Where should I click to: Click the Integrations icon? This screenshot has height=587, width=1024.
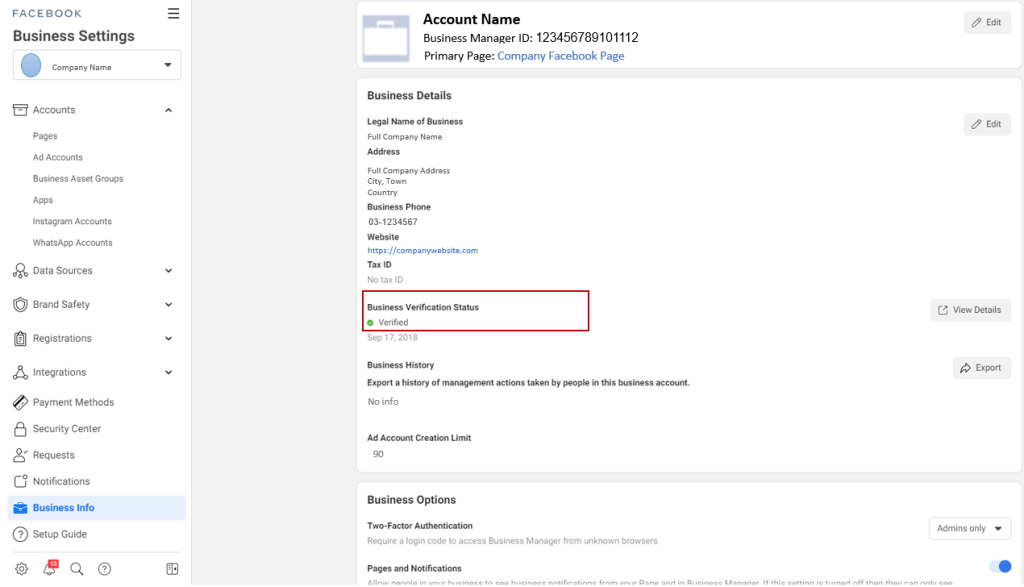(20, 372)
